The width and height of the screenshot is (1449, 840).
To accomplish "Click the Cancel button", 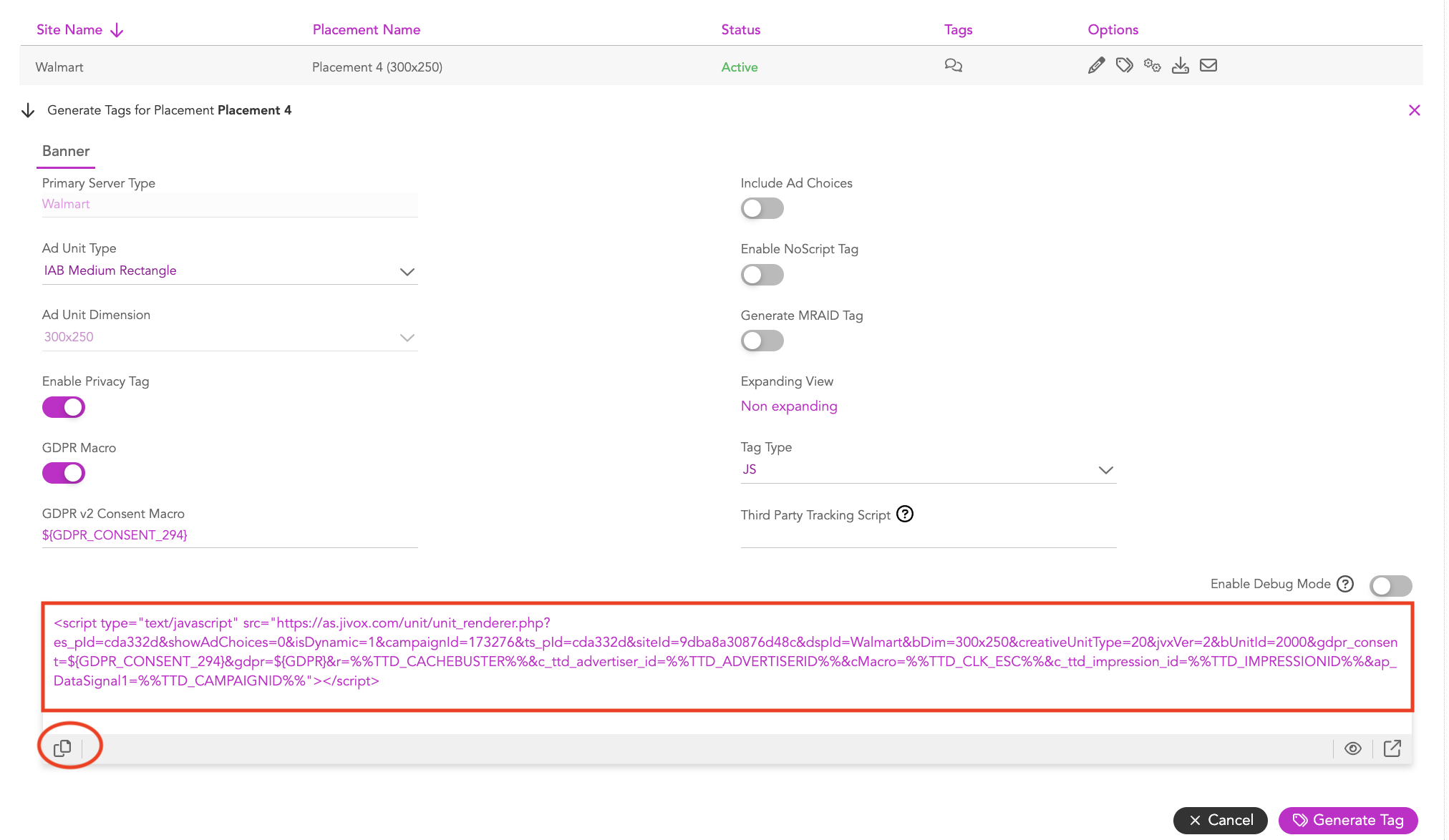I will pyautogui.click(x=1220, y=820).
